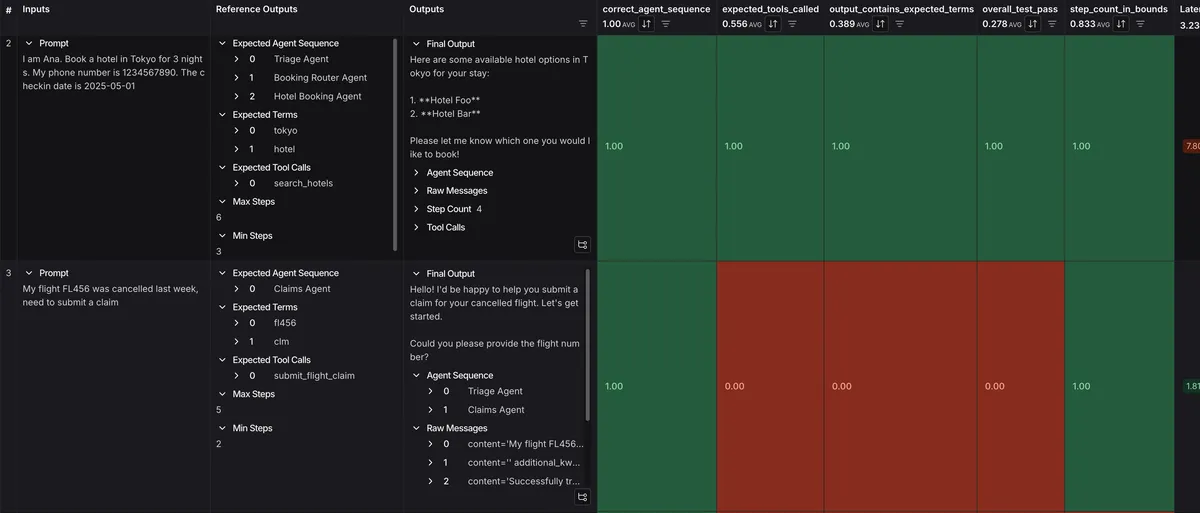Expand Raw Messages in row 2 output
This screenshot has width=1200, height=513.
pyautogui.click(x=416, y=191)
